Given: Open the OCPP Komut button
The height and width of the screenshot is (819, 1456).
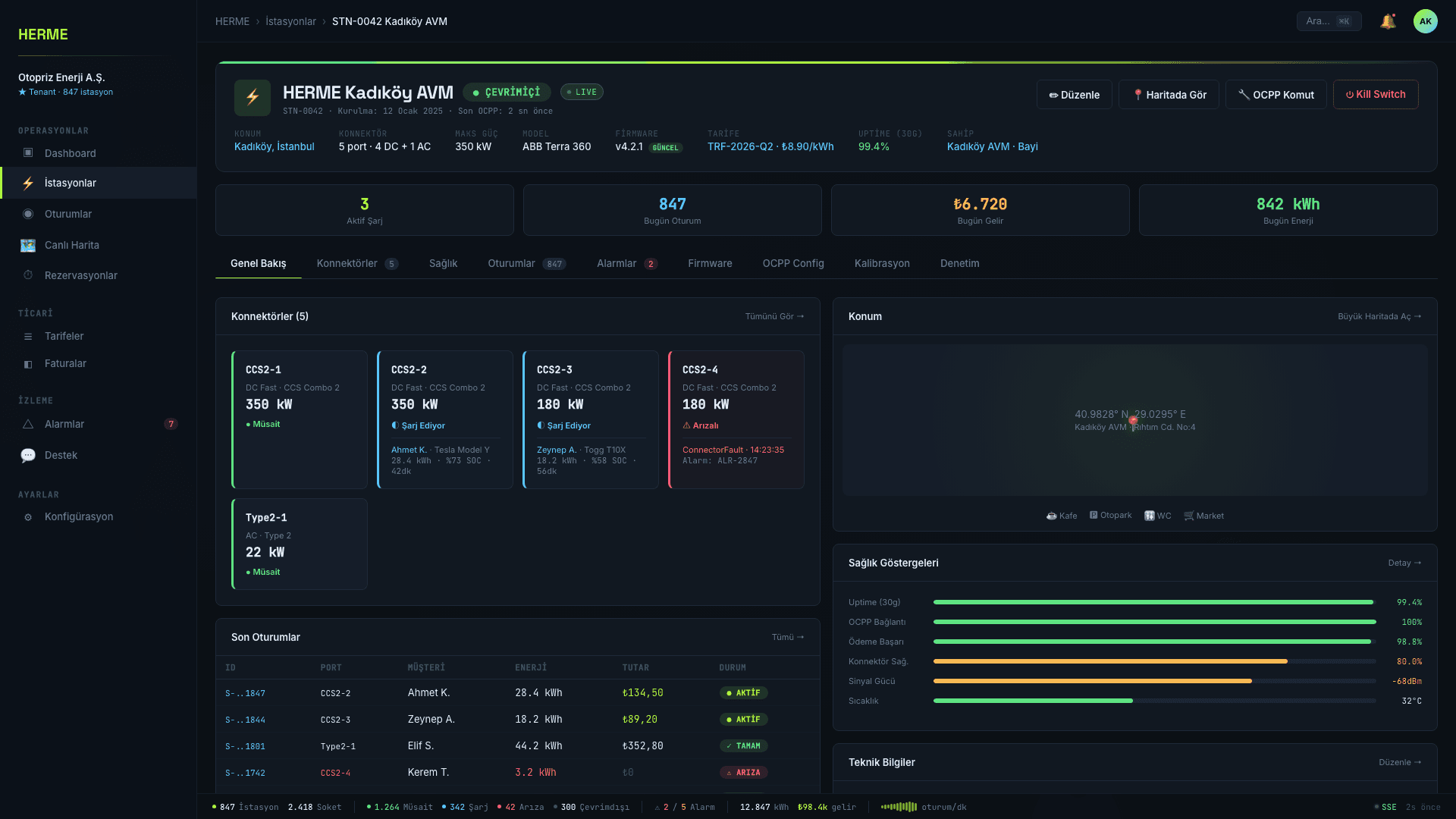Looking at the screenshot, I should coord(1276,95).
